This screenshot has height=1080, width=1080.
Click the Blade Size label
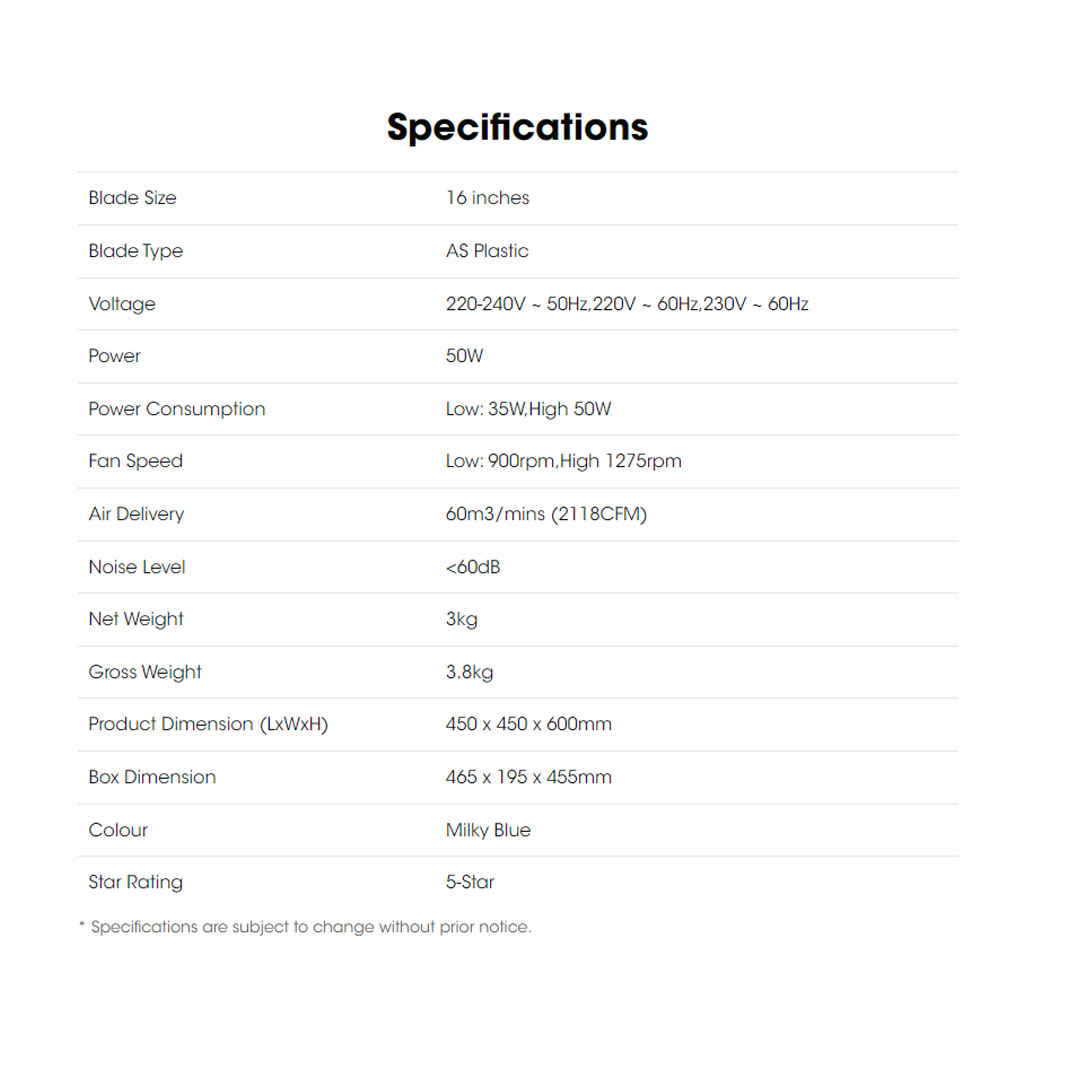pyautogui.click(x=132, y=198)
